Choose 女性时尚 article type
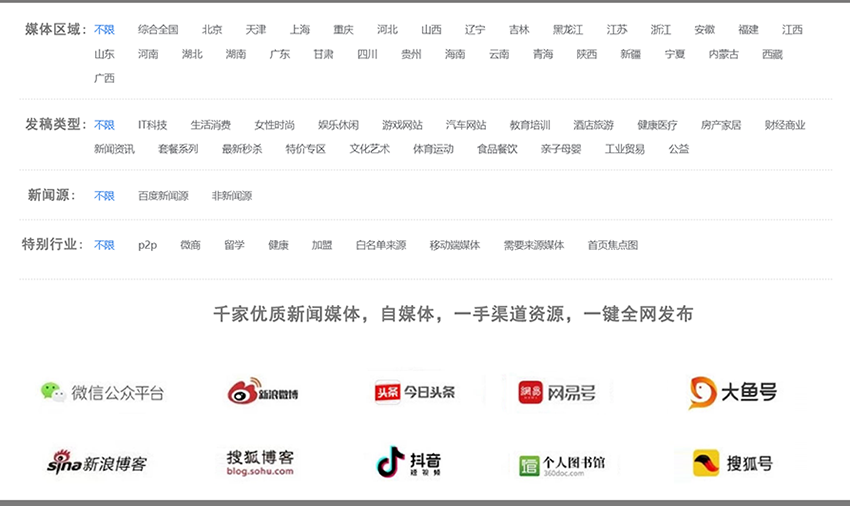Screen dimensions: 850x506 [x=275, y=125]
